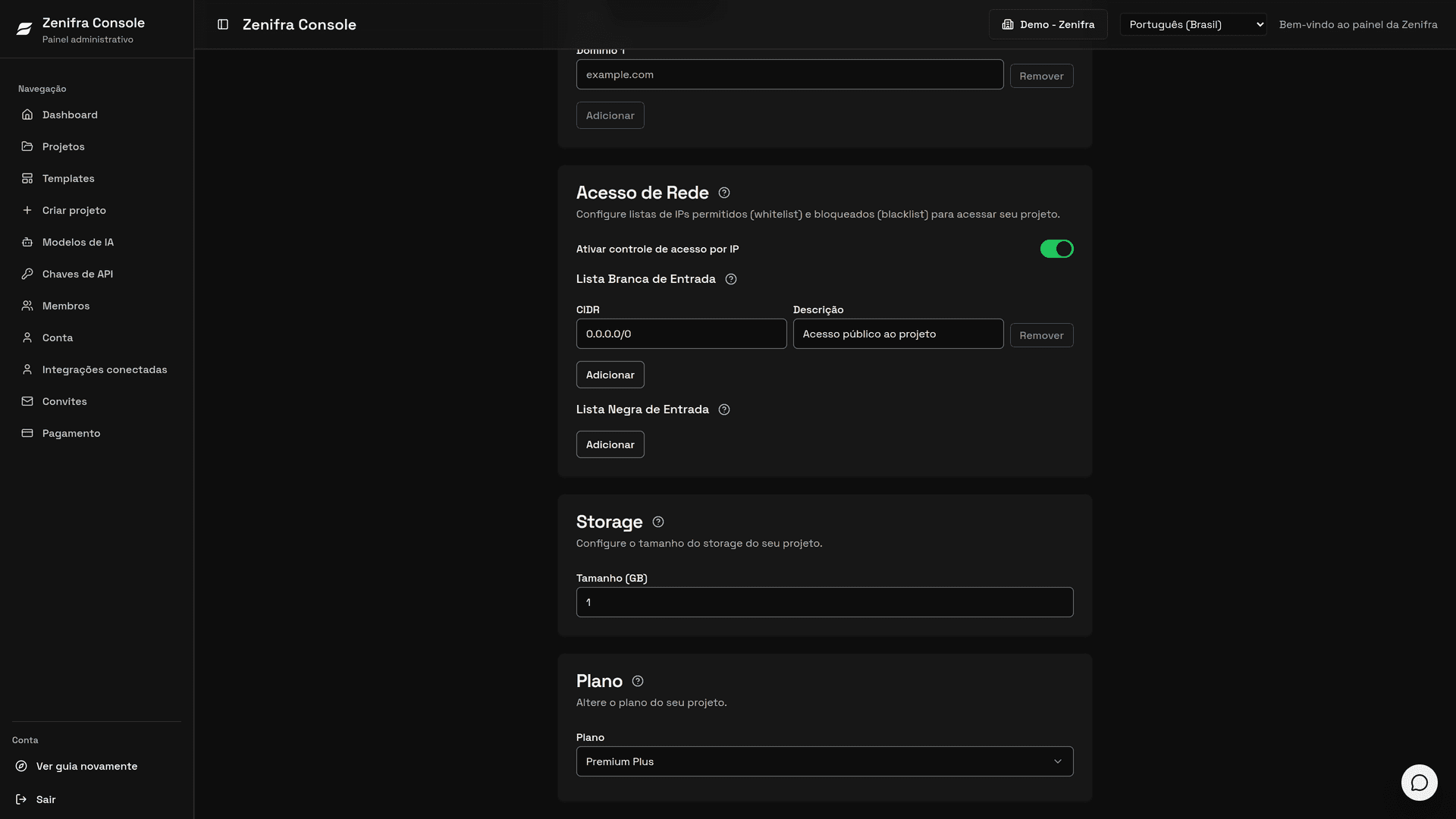The image size is (1456, 819).
Task: Click the Zenifra logo icon
Action: tap(24, 29)
